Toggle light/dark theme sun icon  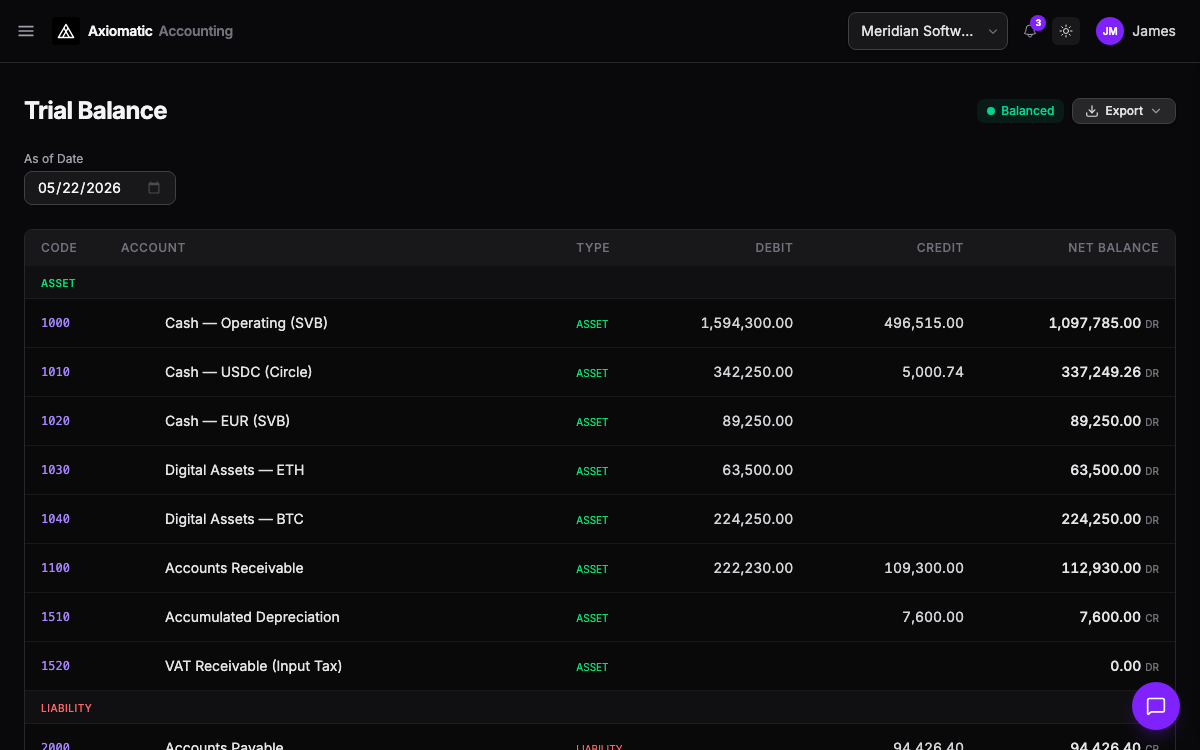click(1066, 31)
